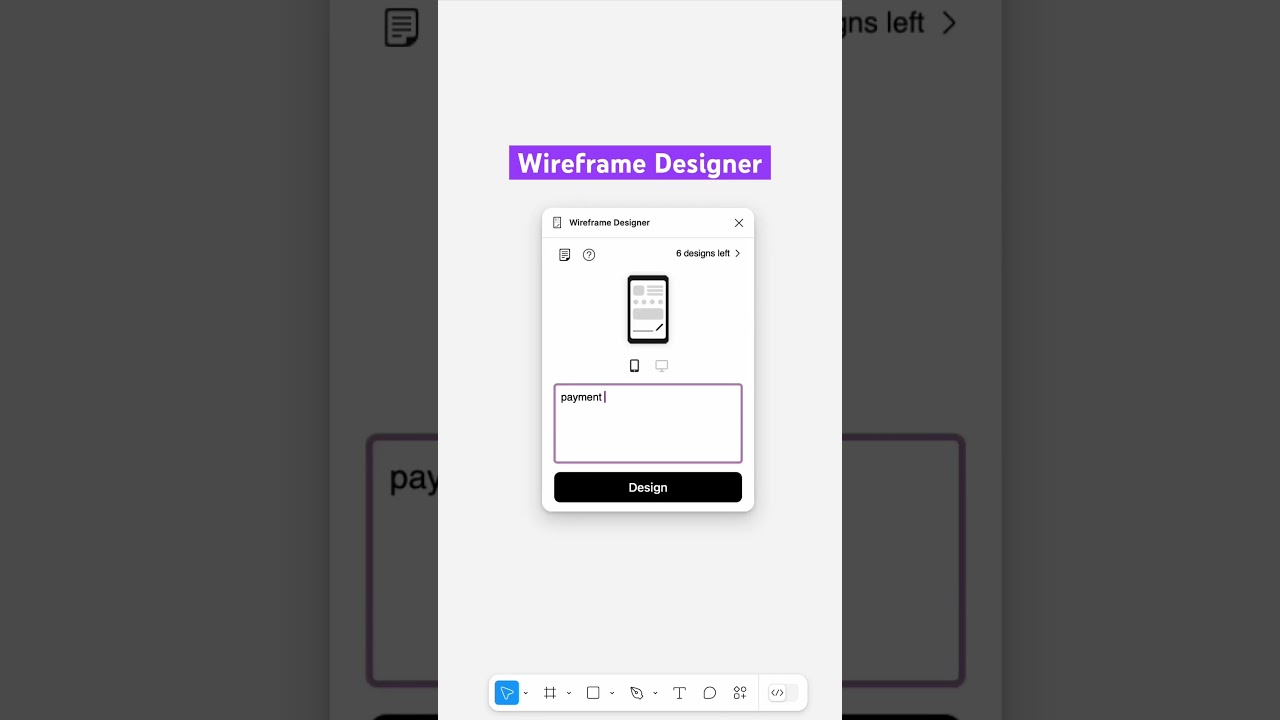Open the '6 designs left' link
Screen dimensions: 1280x720
pos(707,254)
